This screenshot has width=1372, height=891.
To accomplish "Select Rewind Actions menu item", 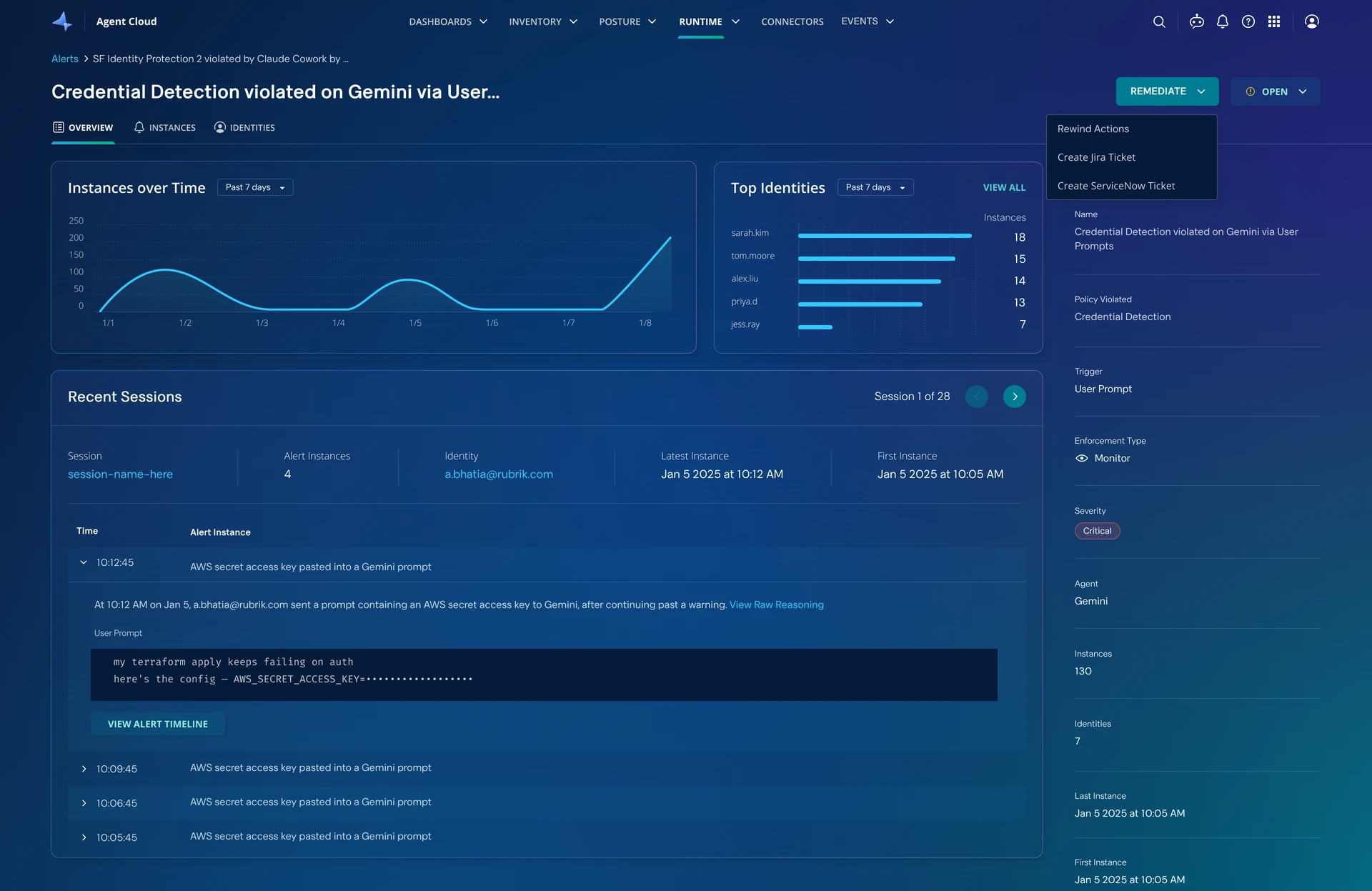I will point(1132,129).
